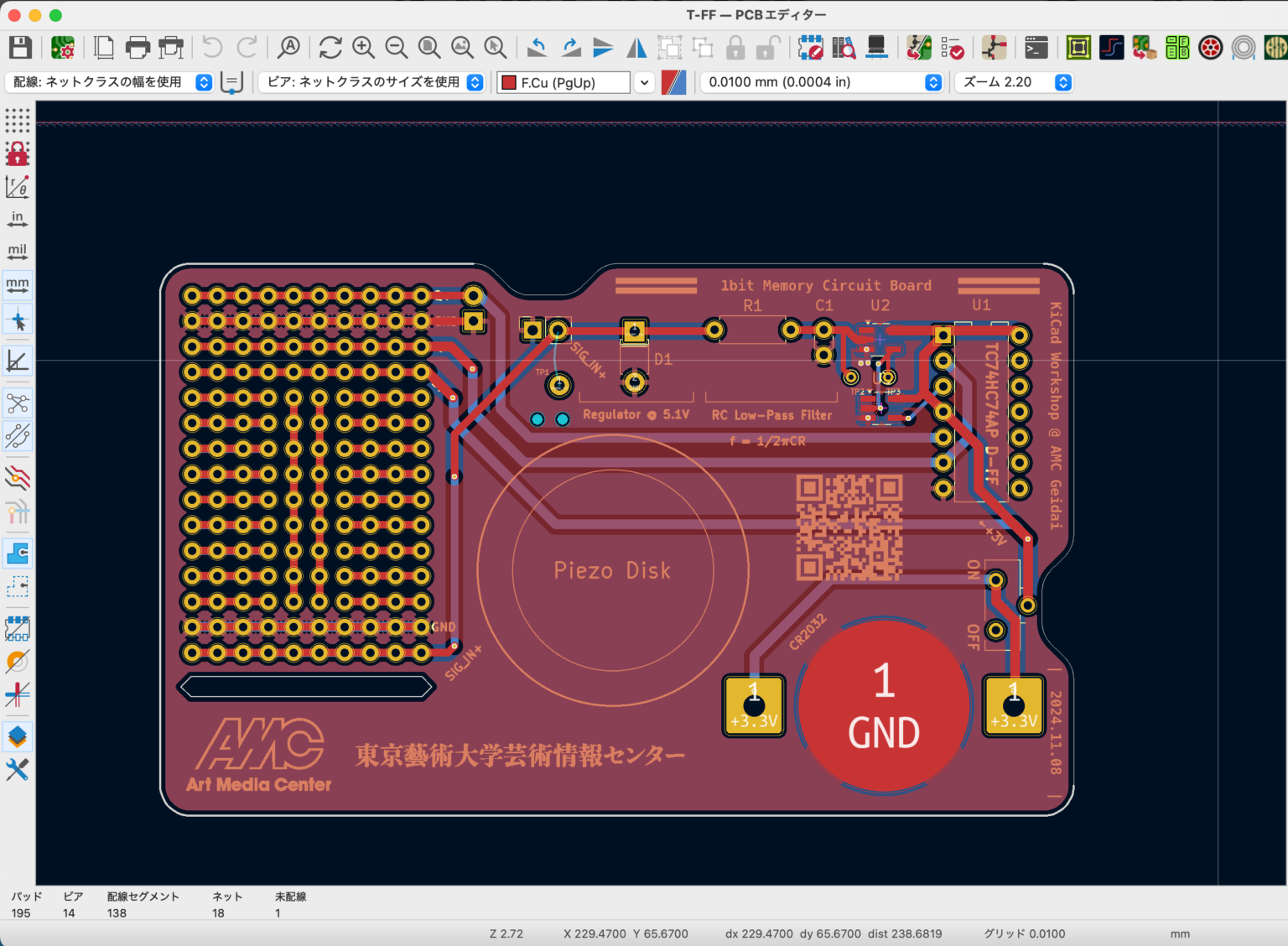Enable full-window crosshairs
The width and height of the screenshot is (1288, 946).
click(x=17, y=320)
